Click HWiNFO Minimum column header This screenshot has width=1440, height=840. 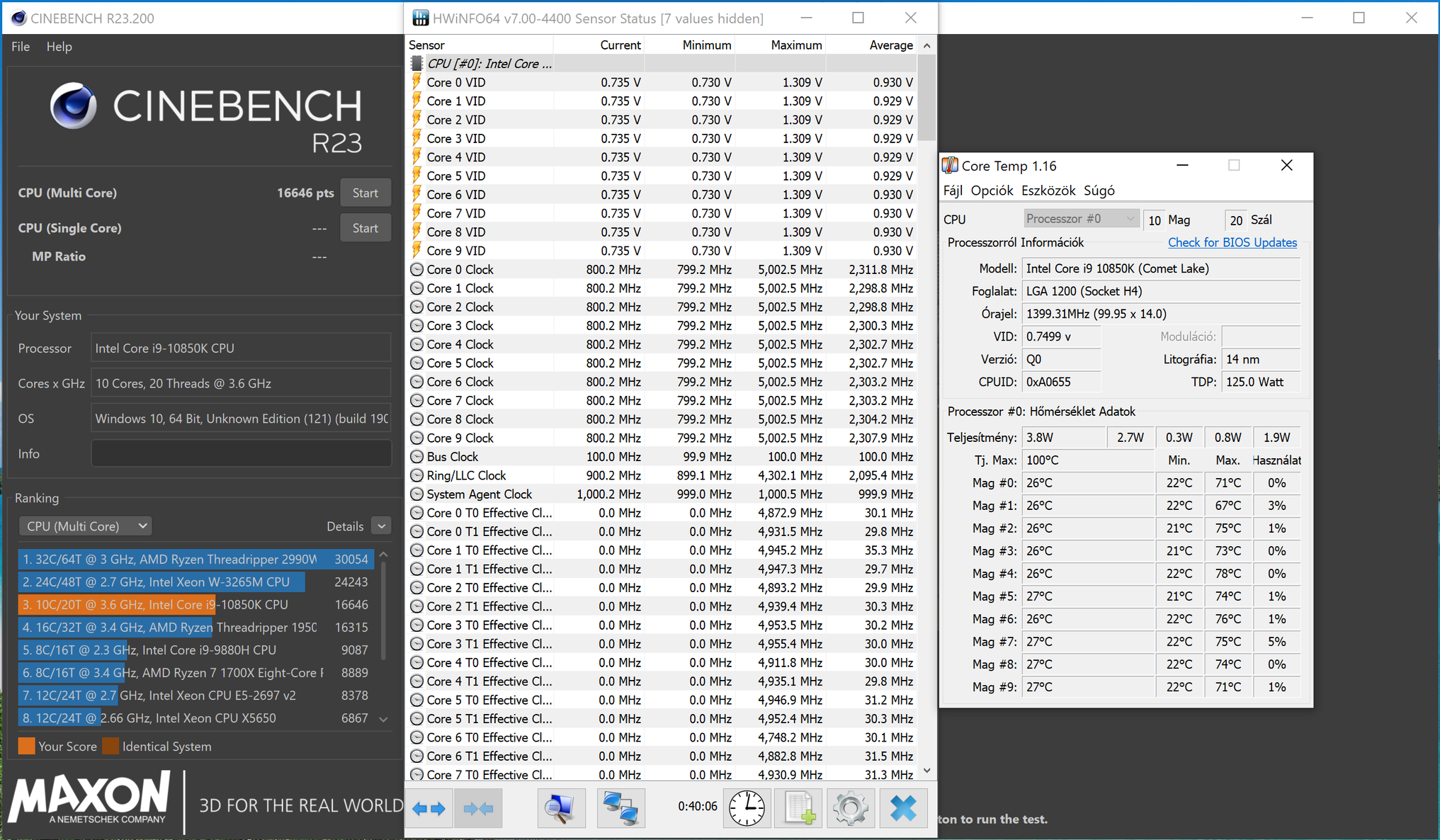(x=690, y=45)
